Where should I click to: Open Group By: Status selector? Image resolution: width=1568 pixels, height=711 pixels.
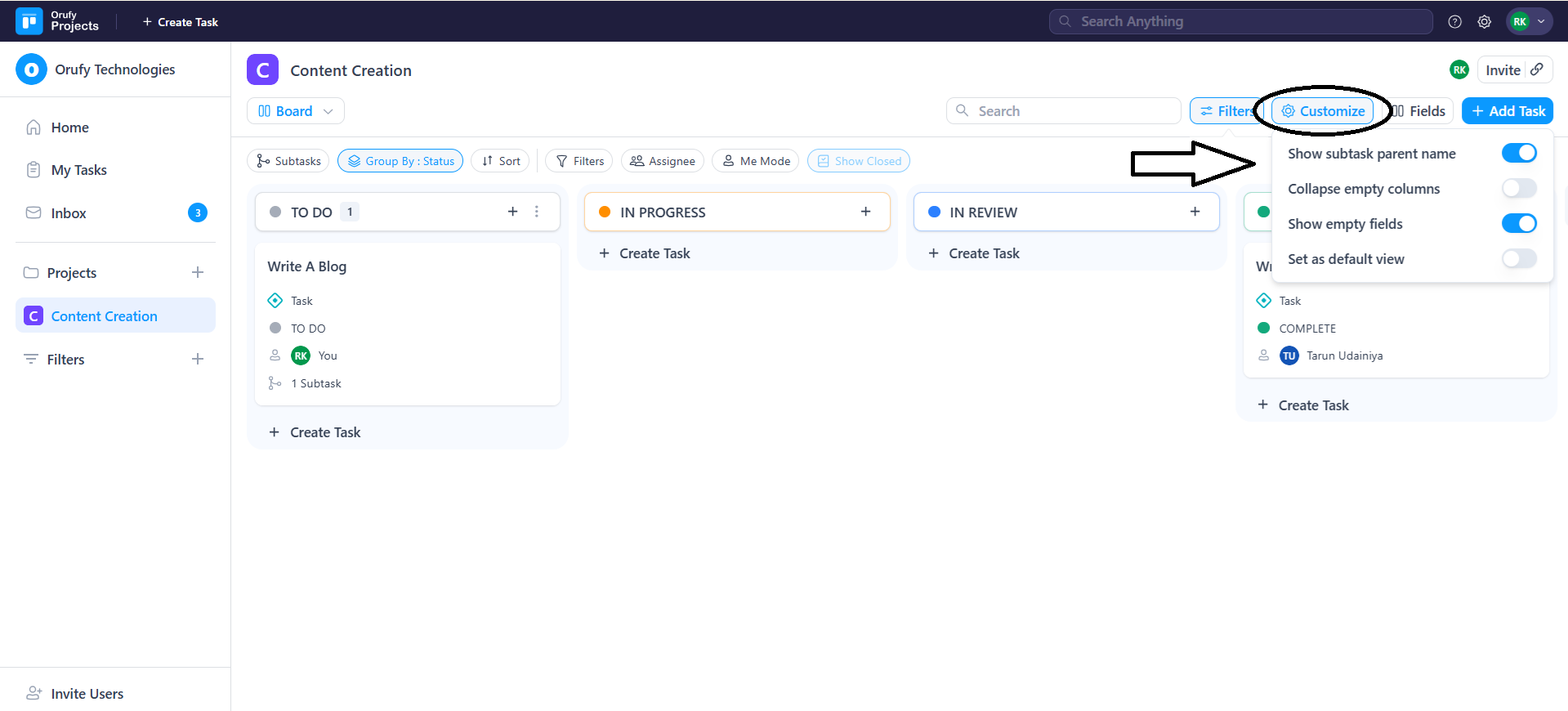coord(400,161)
